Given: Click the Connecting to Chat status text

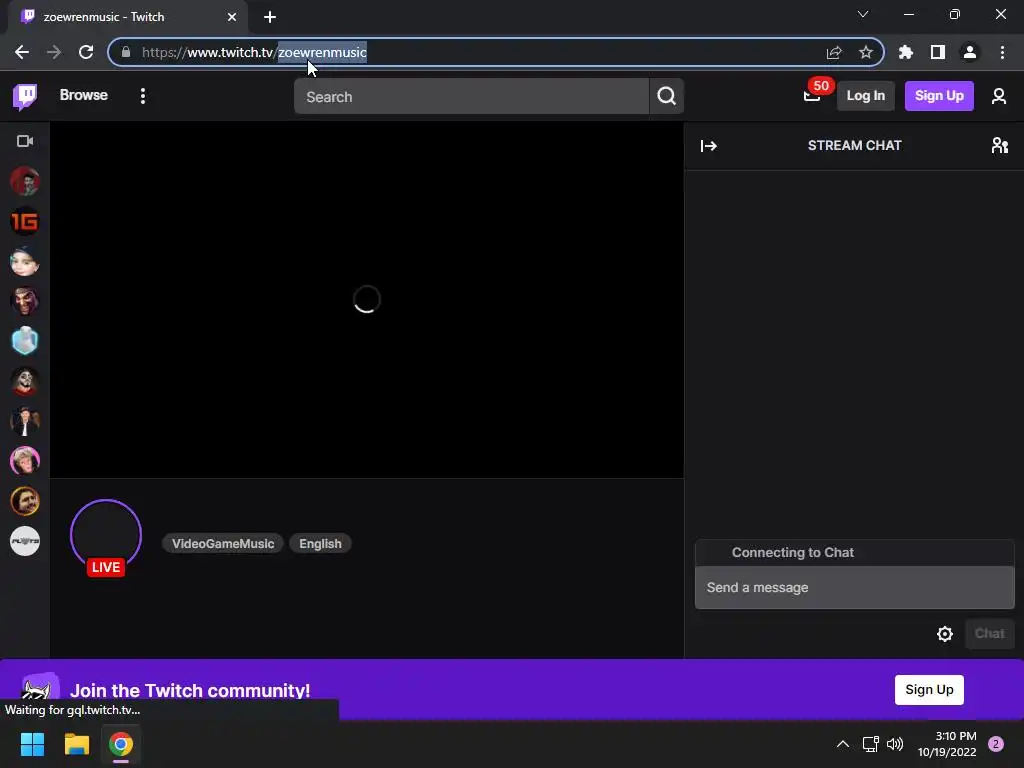Looking at the screenshot, I should (792, 552).
